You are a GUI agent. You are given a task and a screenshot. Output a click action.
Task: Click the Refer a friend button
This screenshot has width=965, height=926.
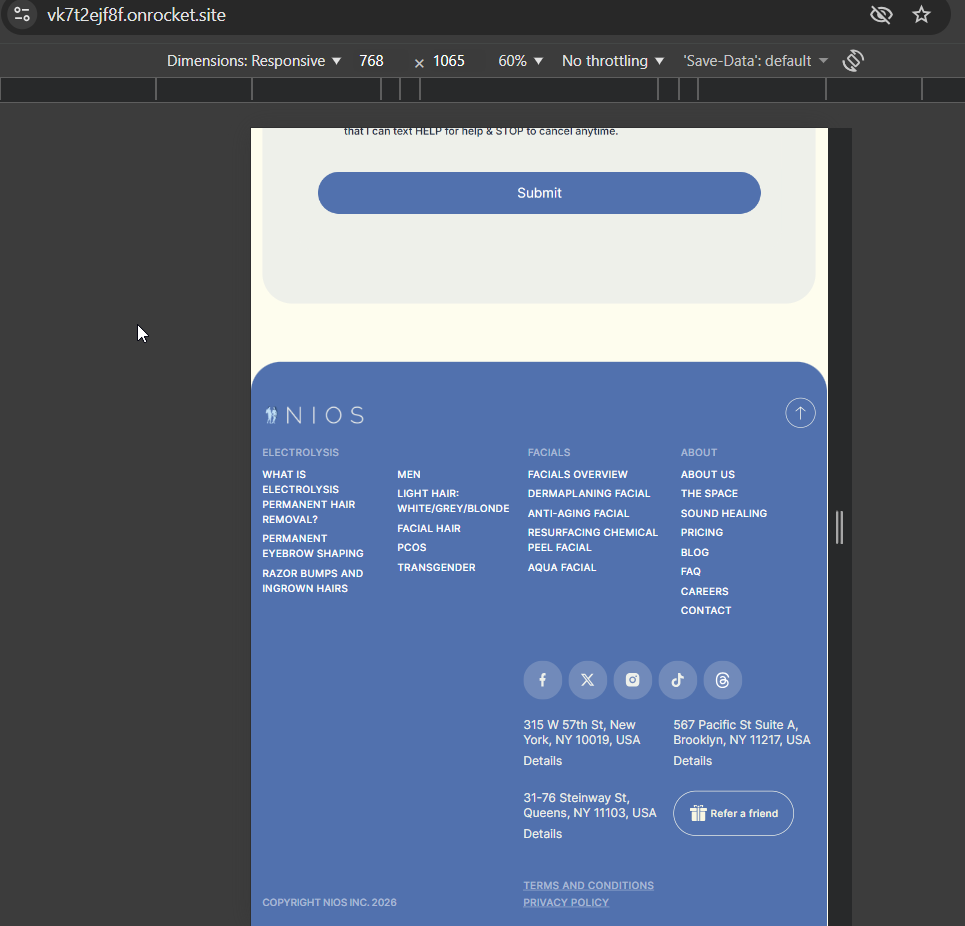pyautogui.click(x=733, y=813)
